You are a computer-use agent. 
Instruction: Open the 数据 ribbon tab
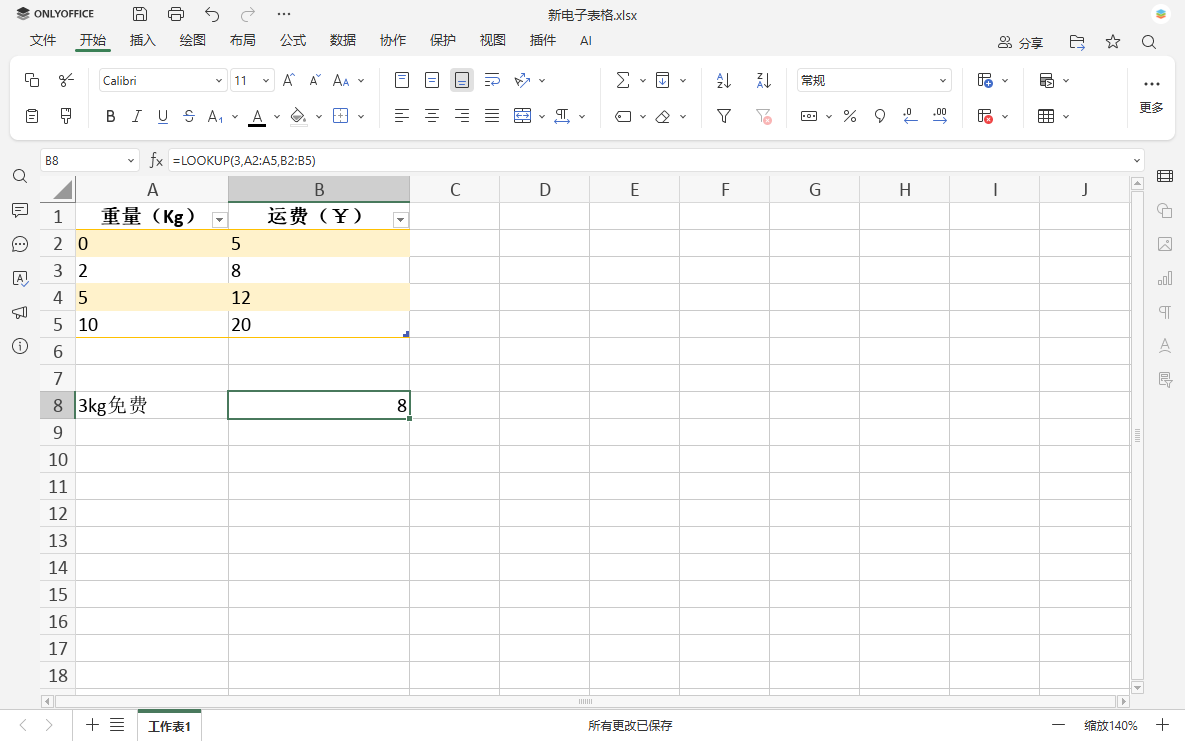point(342,41)
